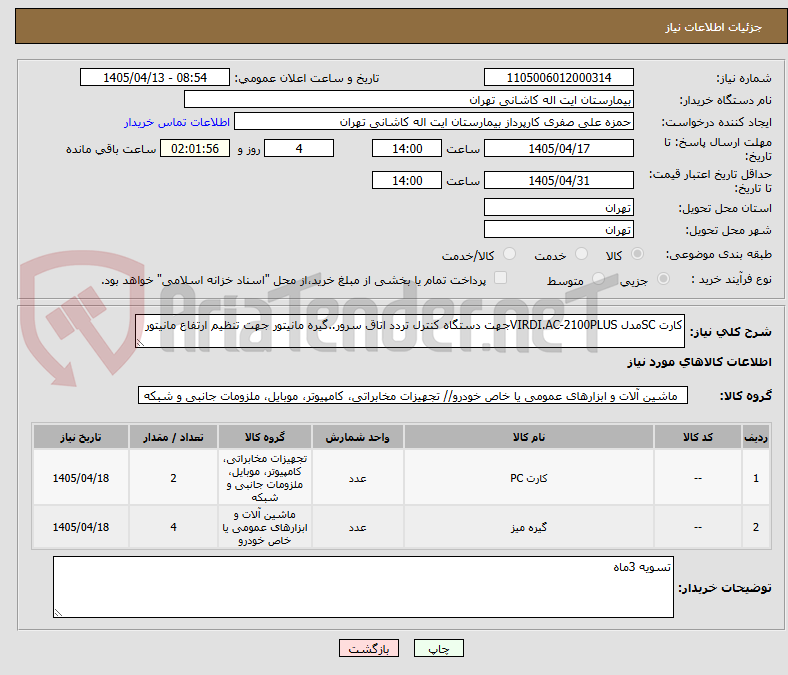Toggle the اسناد خزانه اسلامی payment checkbox
Image resolution: width=788 pixels, height=675 pixels.
(501, 278)
